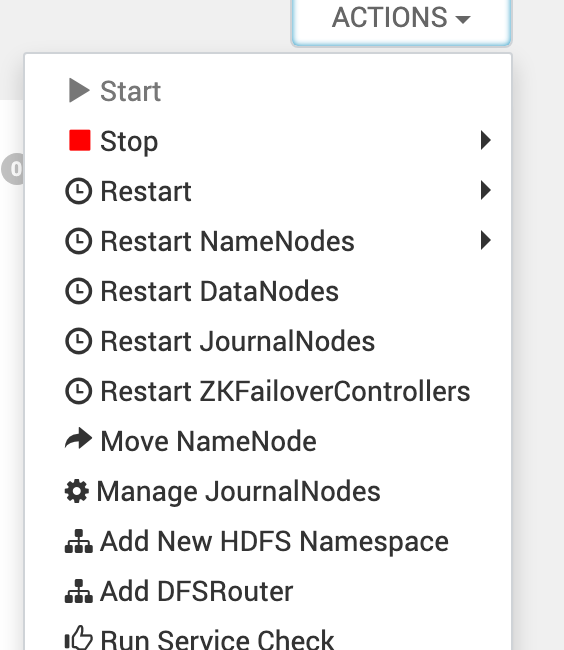This screenshot has width=564, height=650.
Task: Click the Start menu entry text
Action: (x=131, y=91)
